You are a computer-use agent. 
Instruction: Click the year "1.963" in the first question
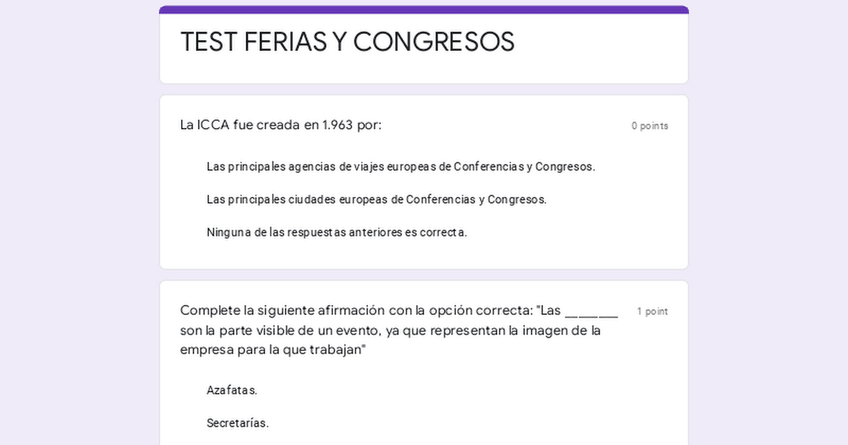click(338, 125)
